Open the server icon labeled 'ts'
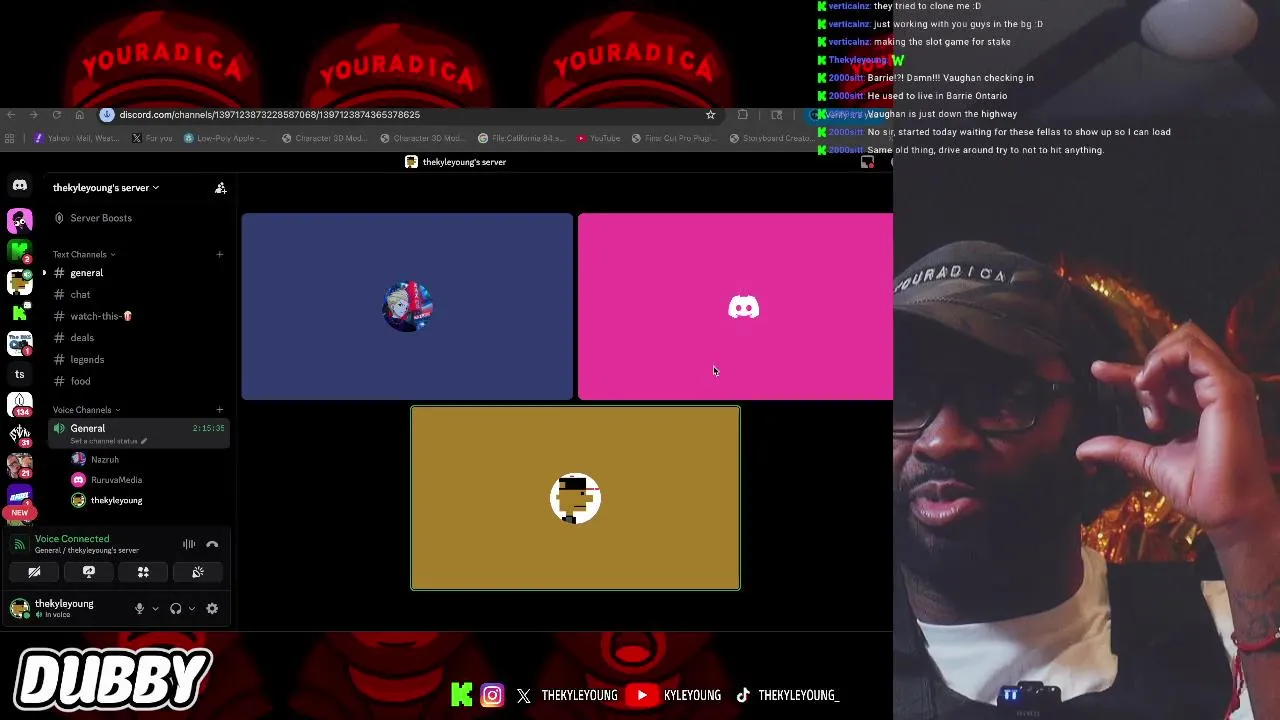 (x=20, y=374)
